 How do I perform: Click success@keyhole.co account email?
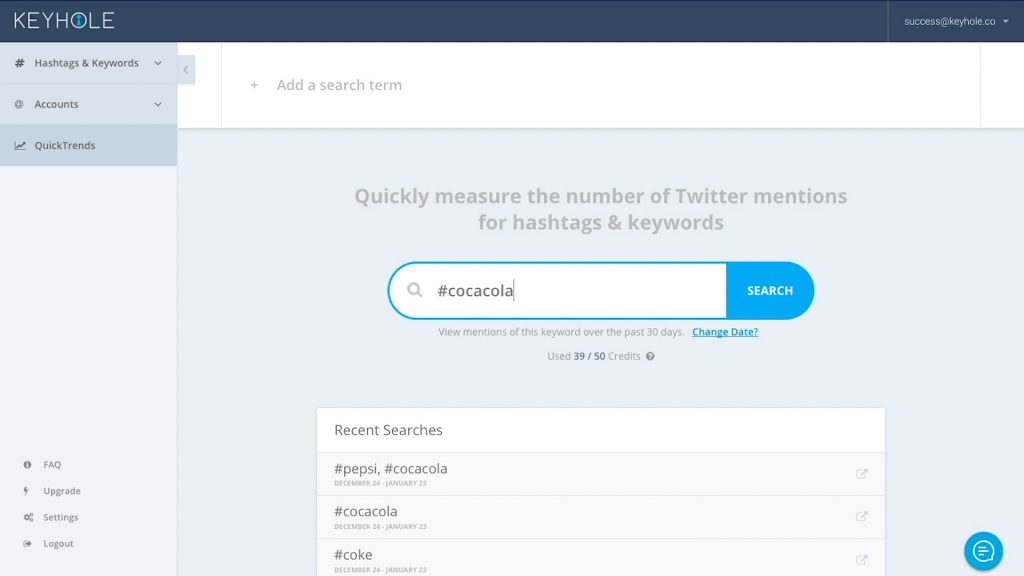(950, 21)
